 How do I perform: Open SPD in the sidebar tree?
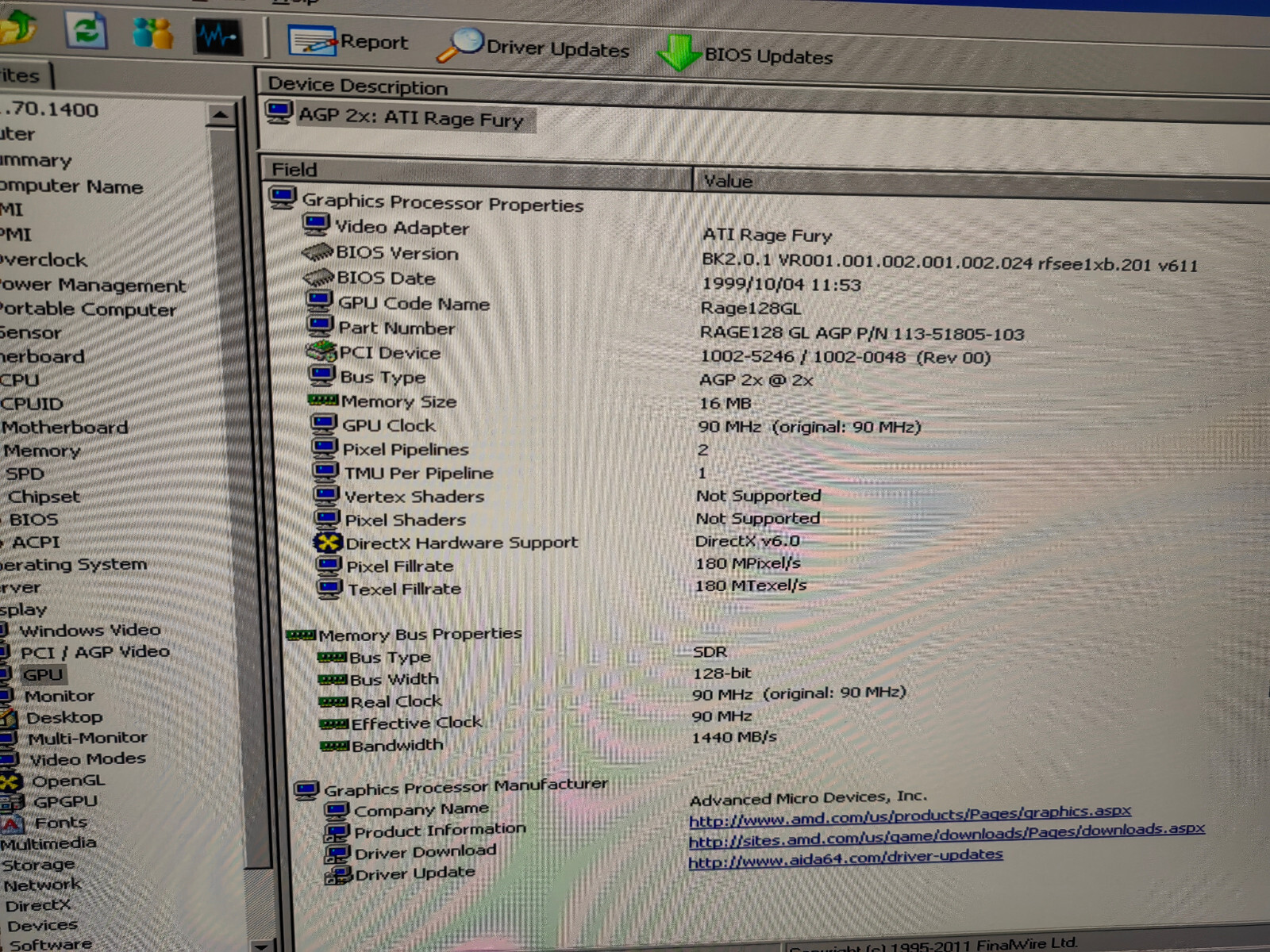click(25, 474)
